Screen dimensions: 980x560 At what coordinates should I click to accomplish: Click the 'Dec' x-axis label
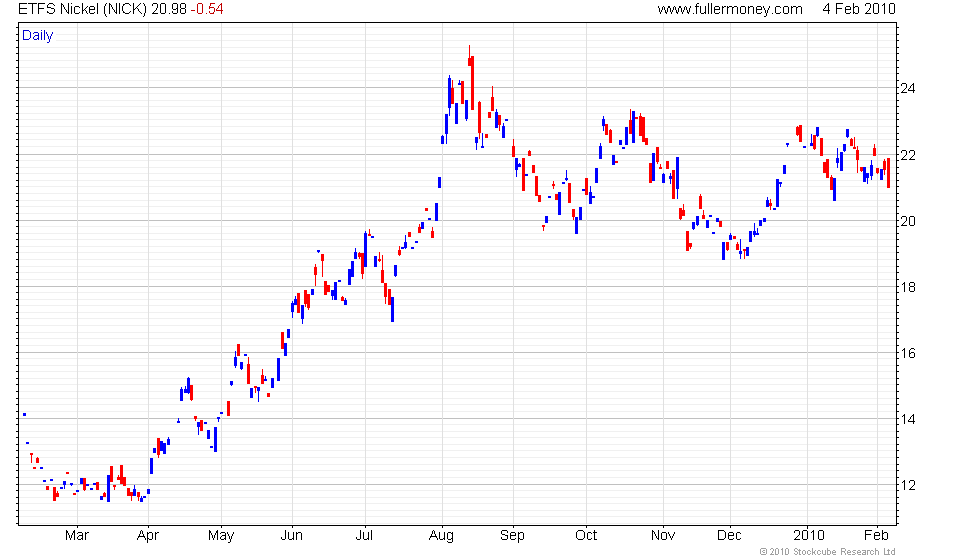pyautogui.click(x=729, y=536)
